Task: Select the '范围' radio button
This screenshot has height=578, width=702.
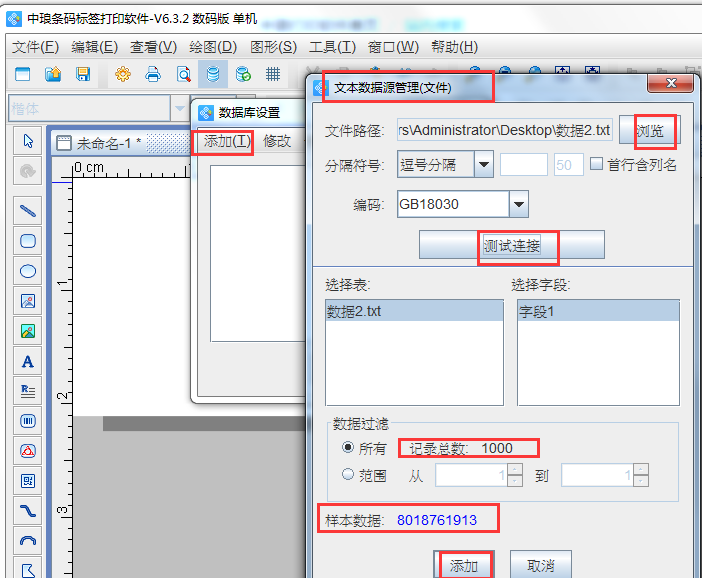Action: coord(348,475)
